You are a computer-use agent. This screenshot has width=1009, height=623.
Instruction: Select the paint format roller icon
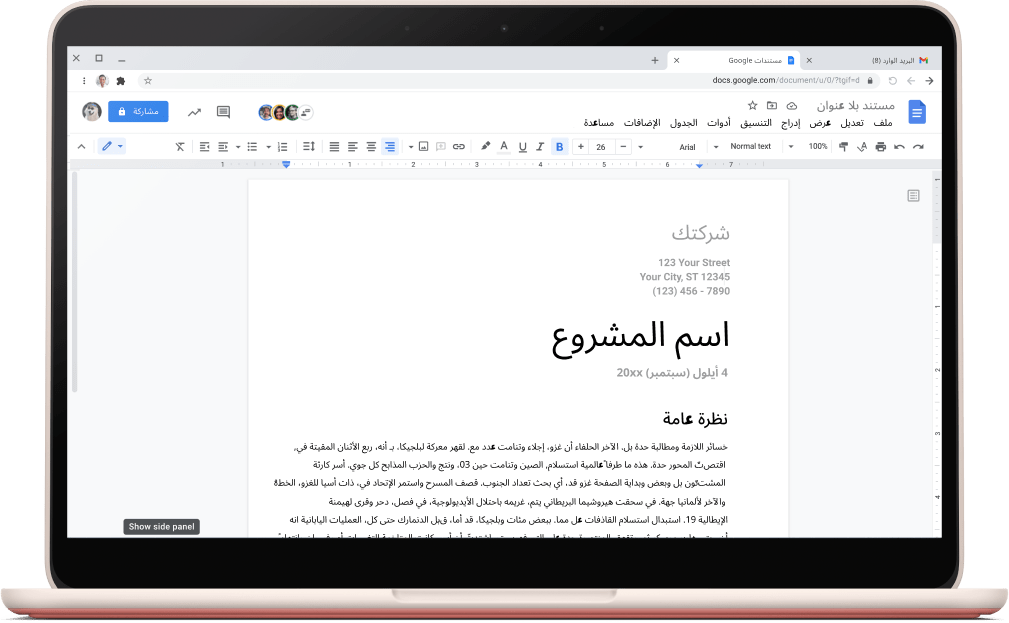(x=843, y=147)
